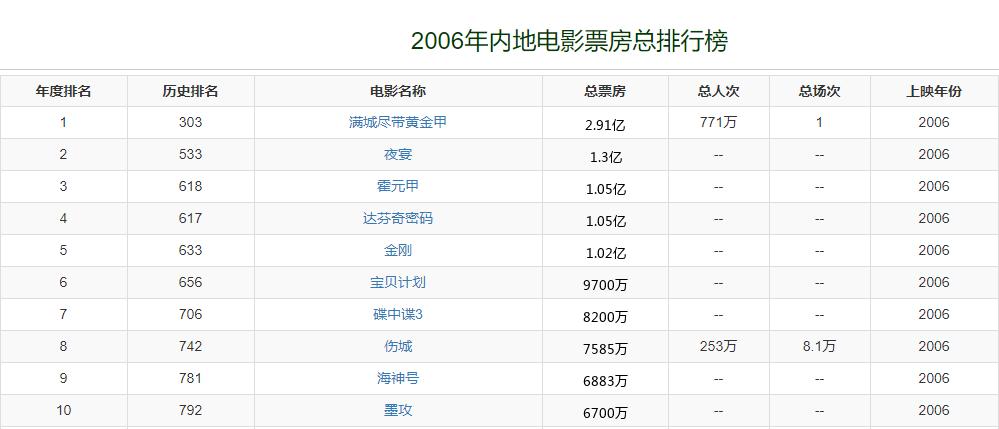Click the 总人次 column header
999x429 pixels.
point(718,91)
